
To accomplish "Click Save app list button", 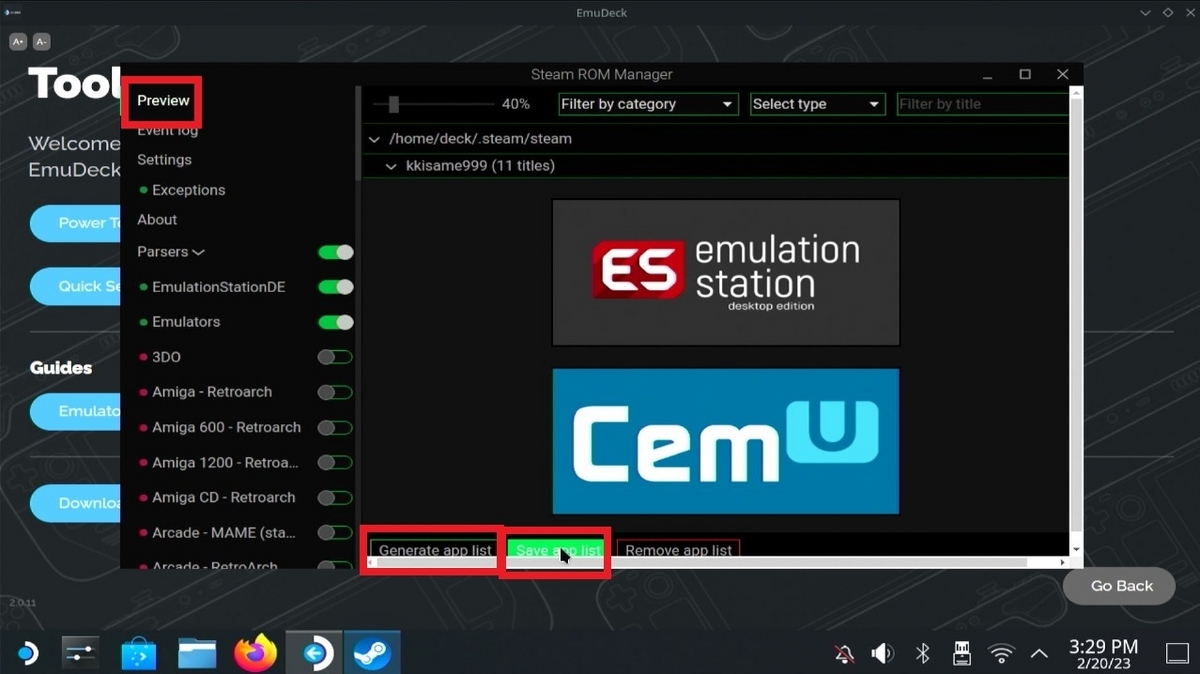I will tap(558, 549).
